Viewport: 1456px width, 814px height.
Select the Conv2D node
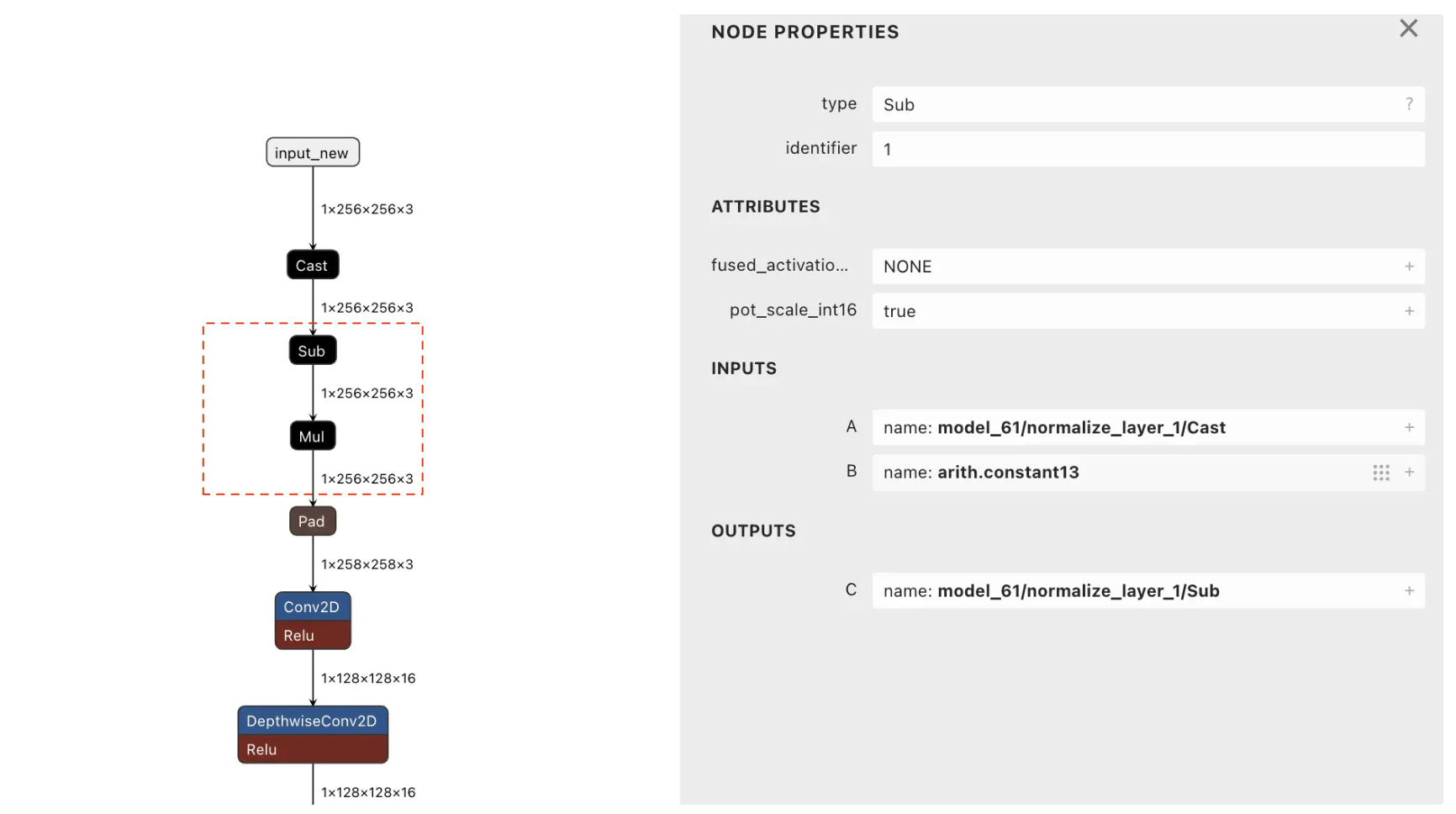pyautogui.click(x=312, y=607)
